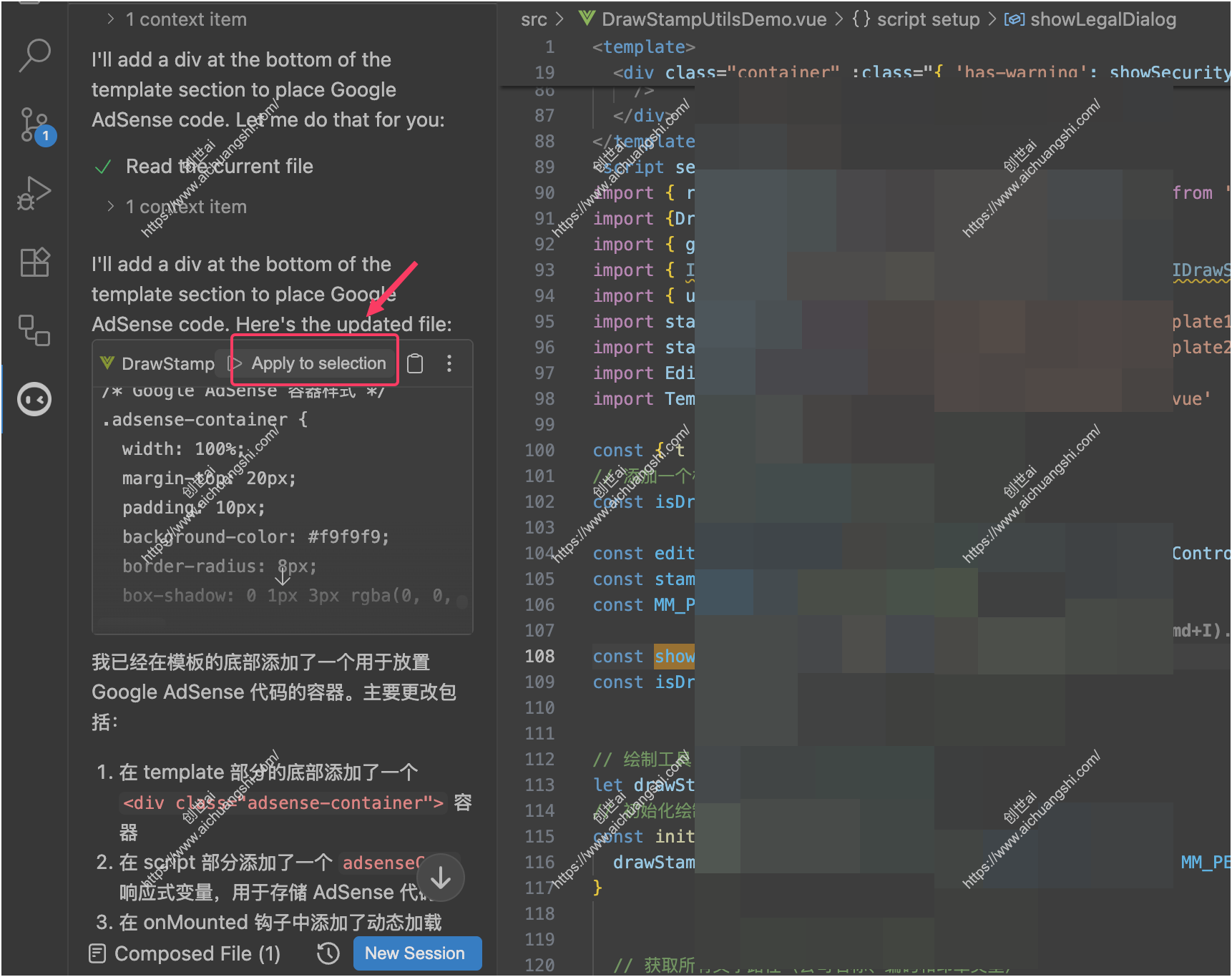The image size is (1232, 977).
Task: Expand the code block via small down arrow
Action: tap(283, 576)
